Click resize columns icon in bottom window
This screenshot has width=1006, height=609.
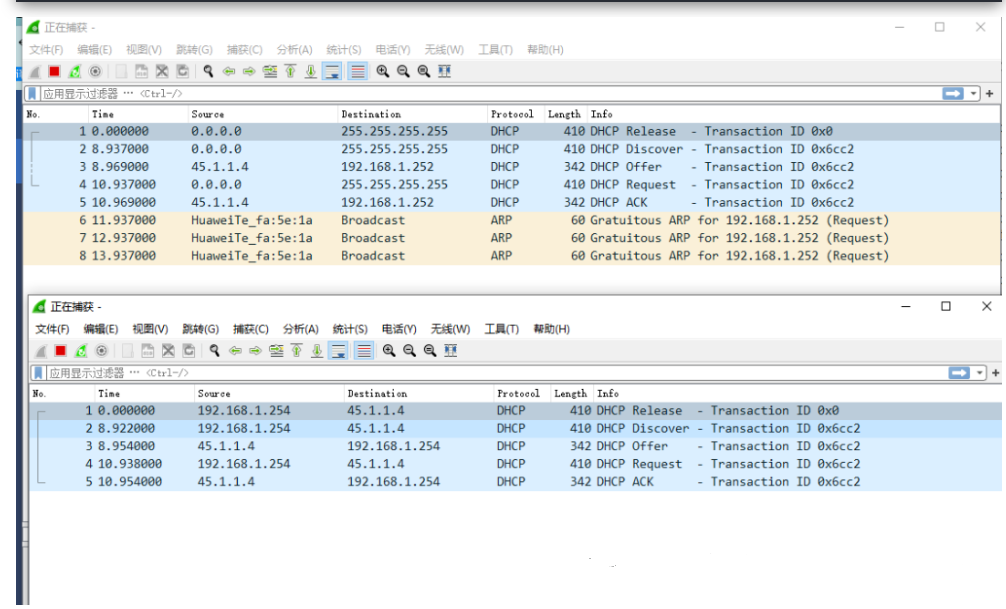[450, 350]
